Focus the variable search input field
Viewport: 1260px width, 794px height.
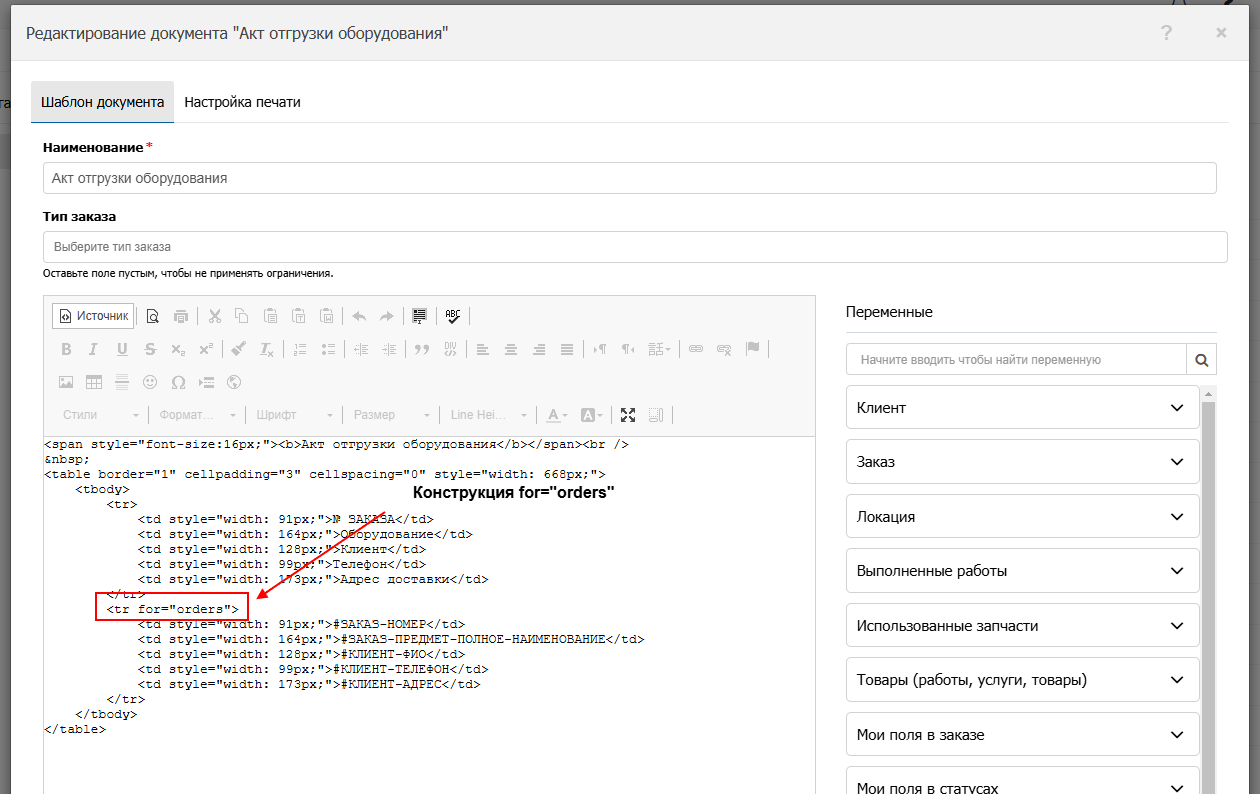(x=1016, y=359)
